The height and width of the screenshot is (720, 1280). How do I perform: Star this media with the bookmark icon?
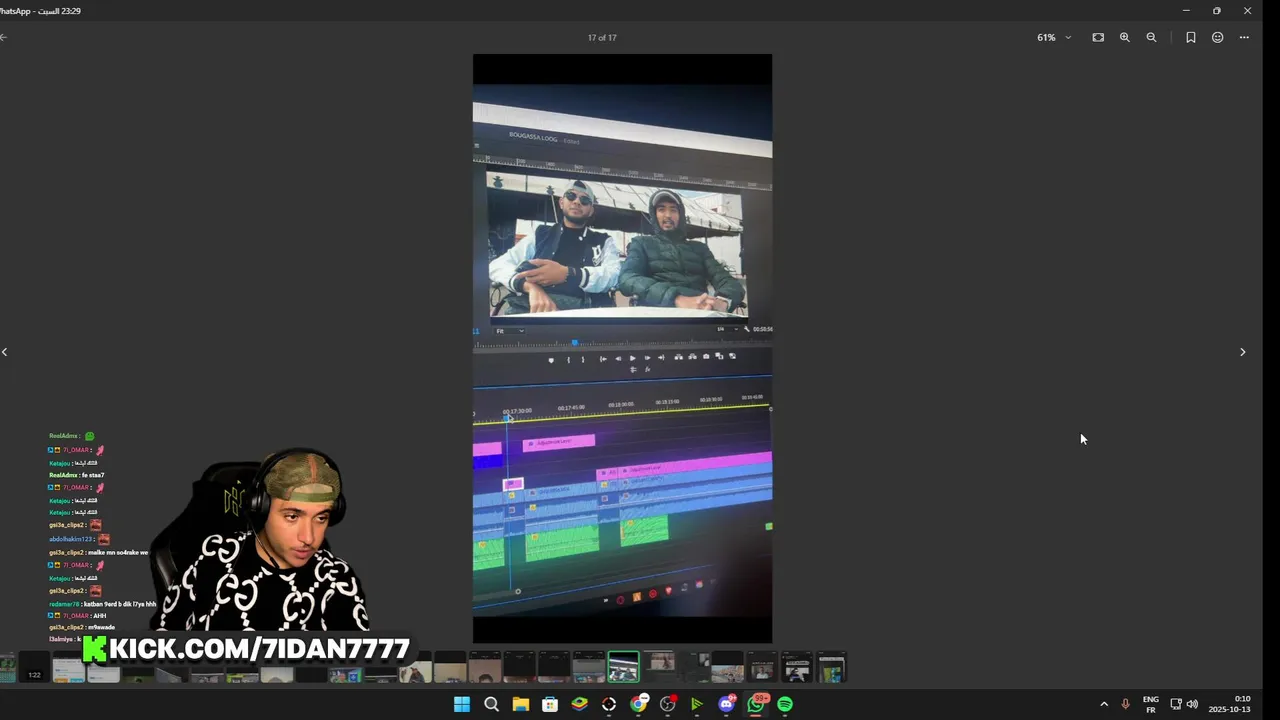pos(1190,37)
